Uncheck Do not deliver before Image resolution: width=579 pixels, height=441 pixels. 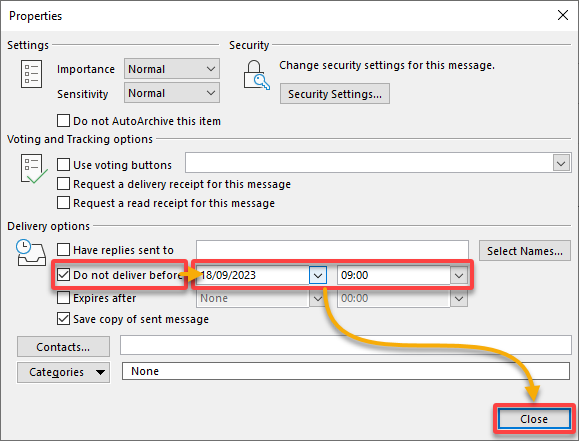[63, 274]
